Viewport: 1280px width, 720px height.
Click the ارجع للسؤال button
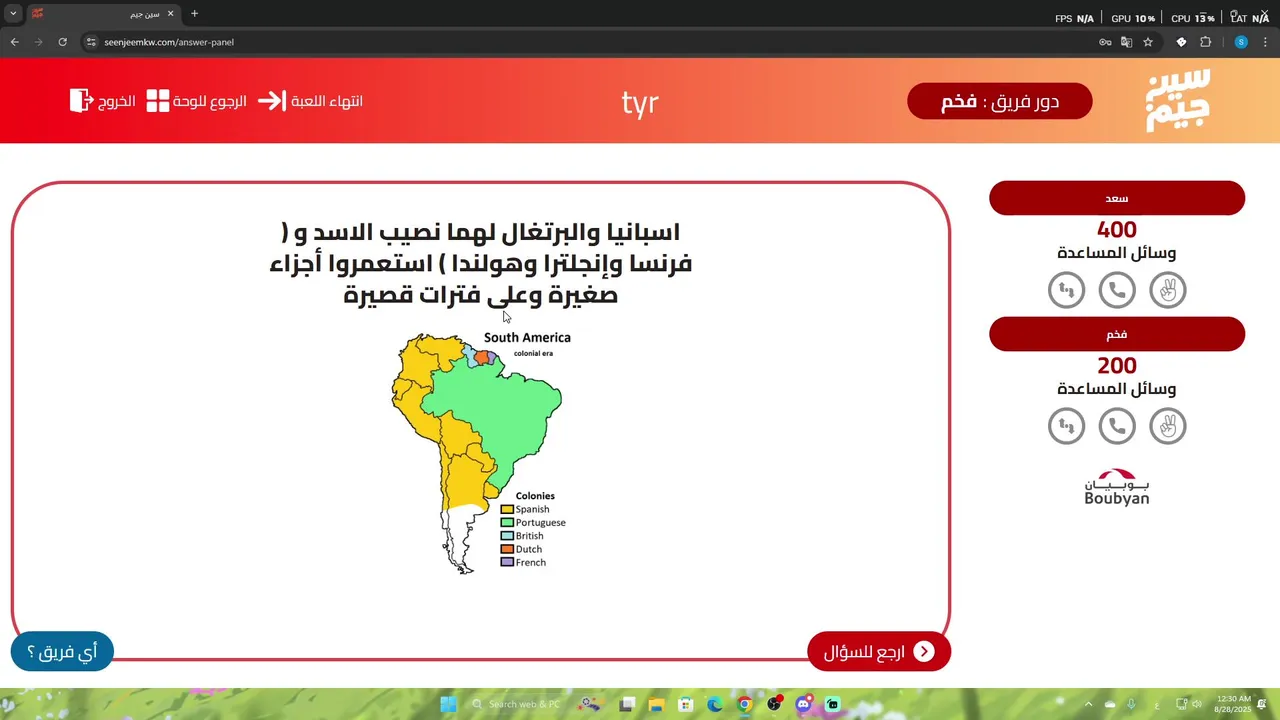[879, 652]
